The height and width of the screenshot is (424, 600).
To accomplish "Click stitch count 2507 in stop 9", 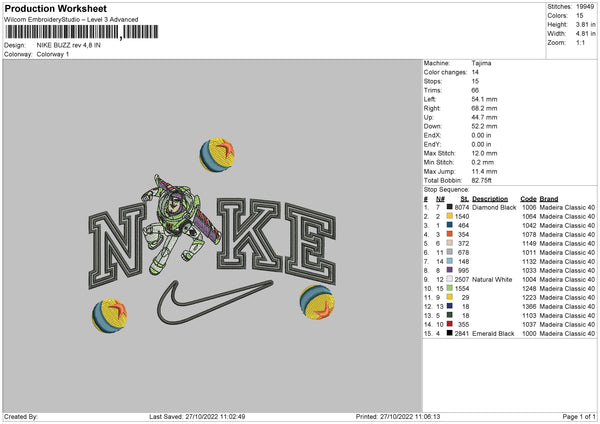I will point(462,279).
